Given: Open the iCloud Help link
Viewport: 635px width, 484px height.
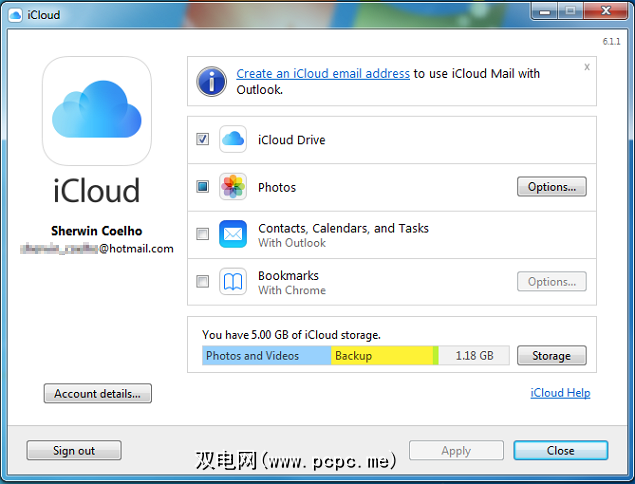Looking at the screenshot, I should 560,393.
